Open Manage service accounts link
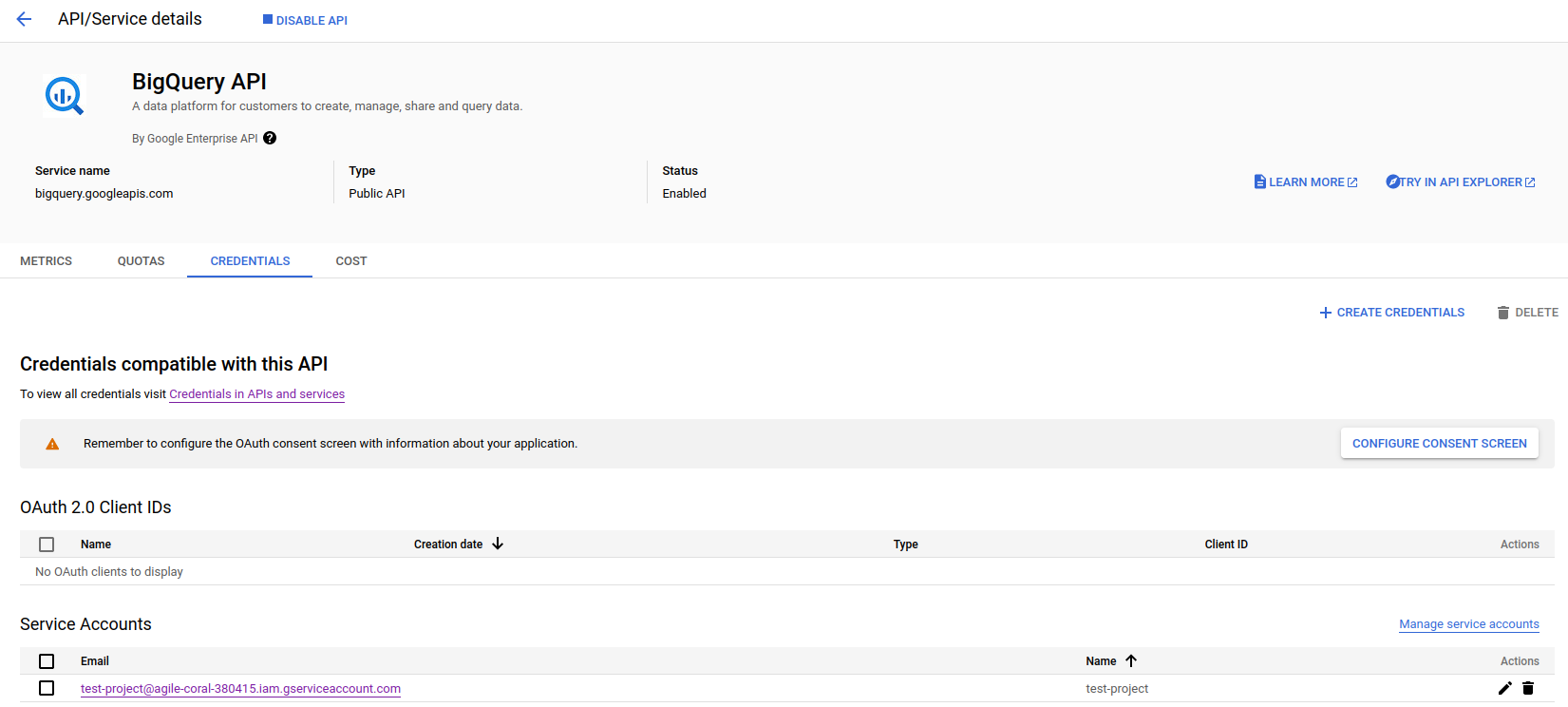Viewport: 1568px width, 707px height. tap(1469, 623)
